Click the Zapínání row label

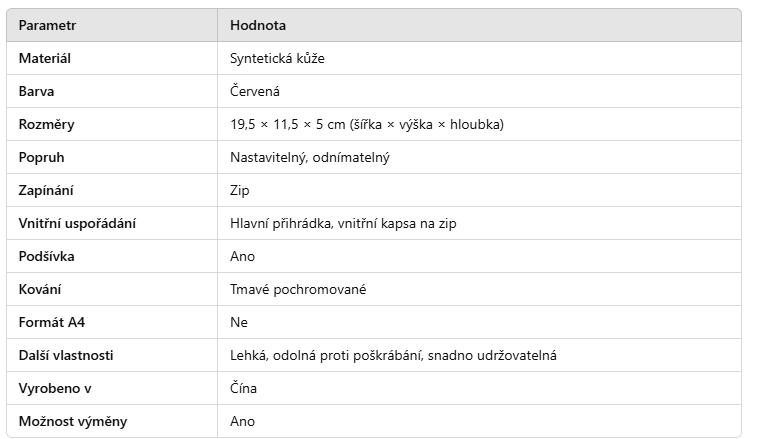[46, 190]
